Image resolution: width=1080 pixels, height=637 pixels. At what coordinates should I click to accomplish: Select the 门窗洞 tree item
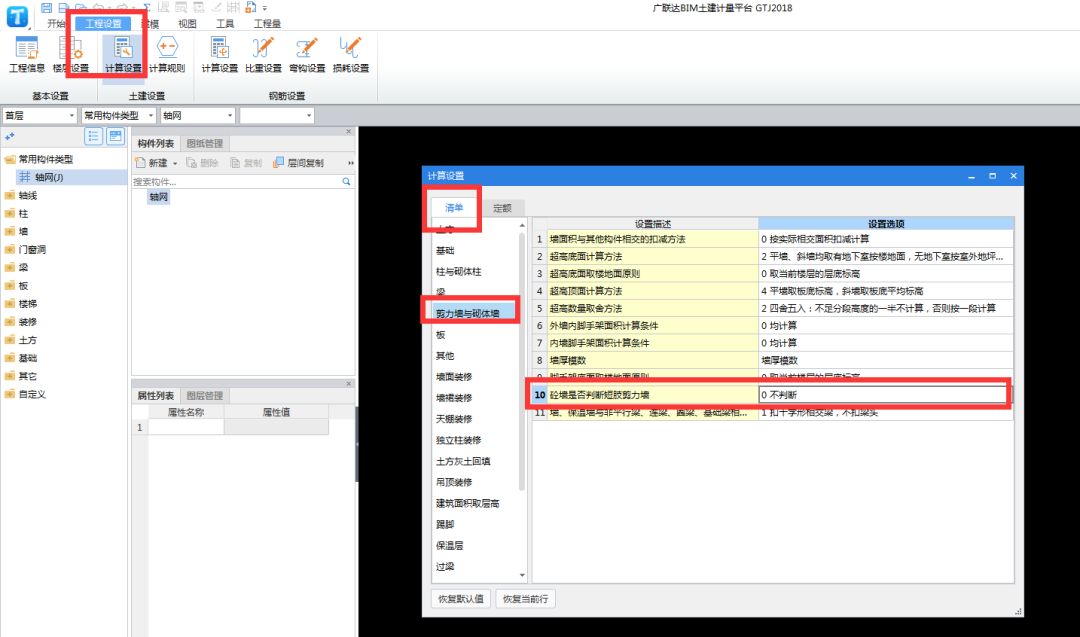click(32, 249)
